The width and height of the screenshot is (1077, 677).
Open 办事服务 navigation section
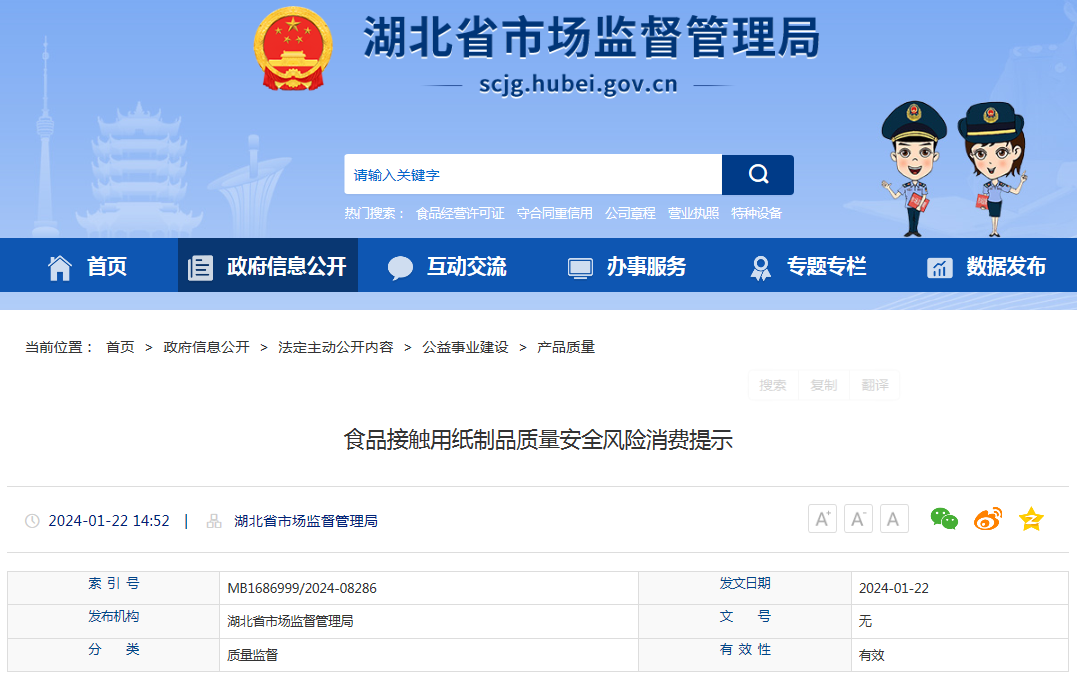tap(627, 267)
